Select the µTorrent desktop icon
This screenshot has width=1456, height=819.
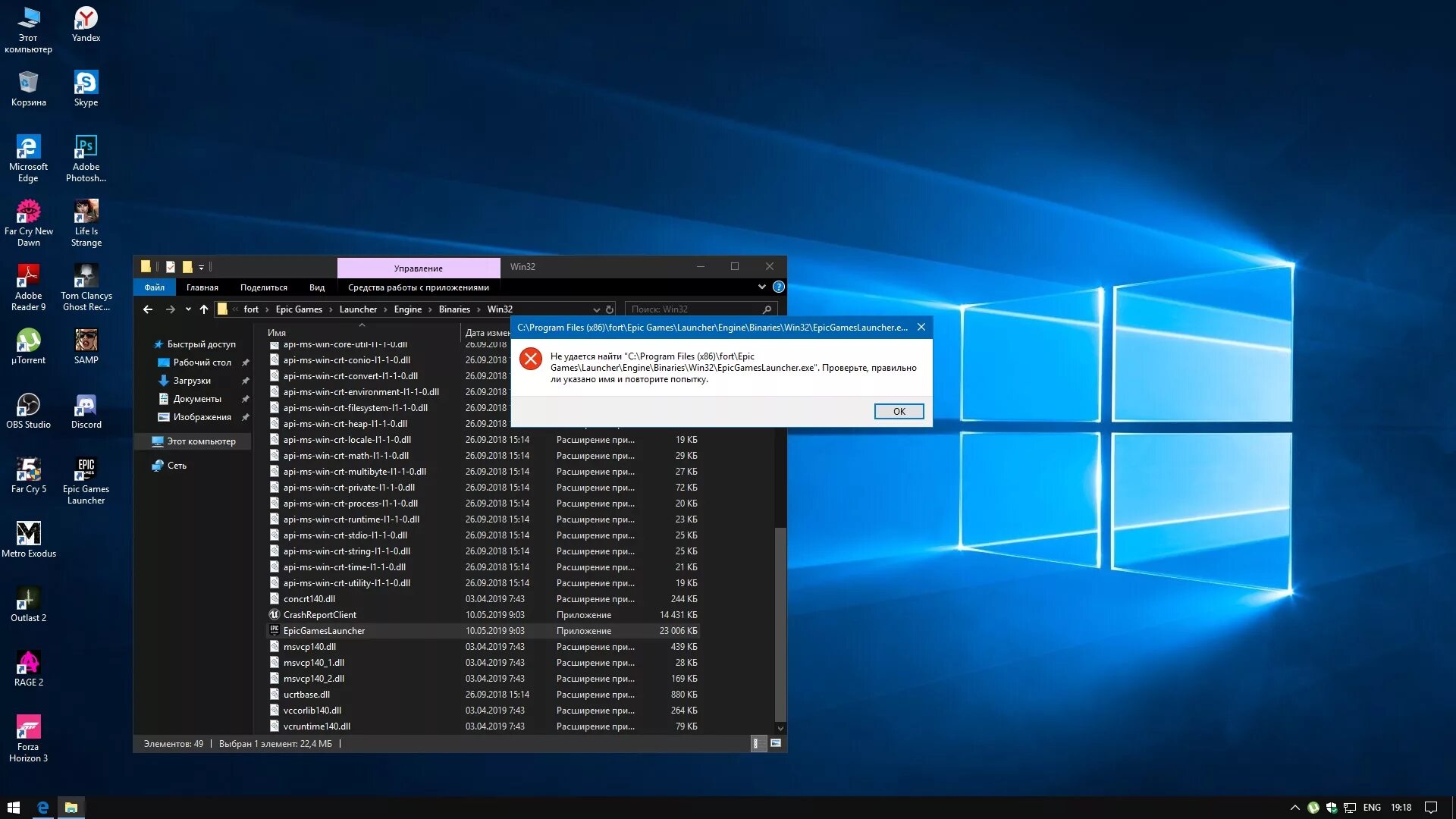point(28,347)
